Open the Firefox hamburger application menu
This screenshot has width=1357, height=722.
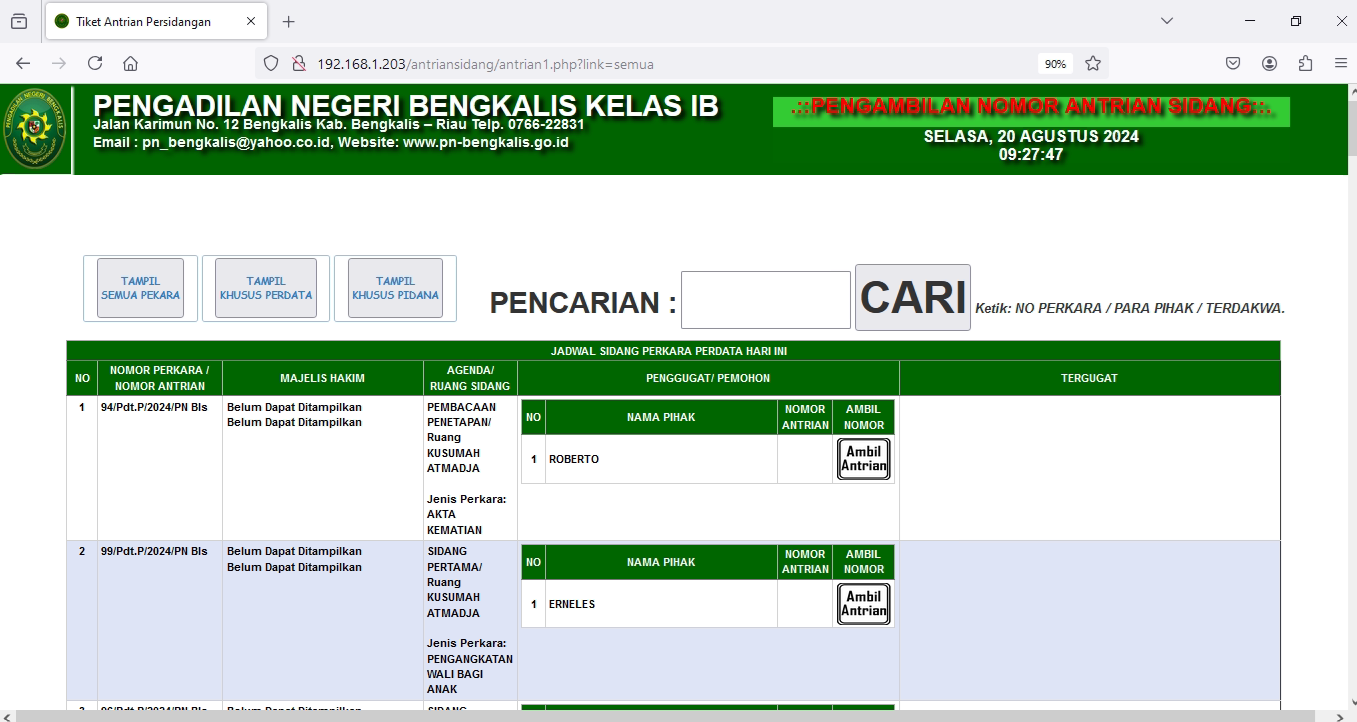point(1340,63)
